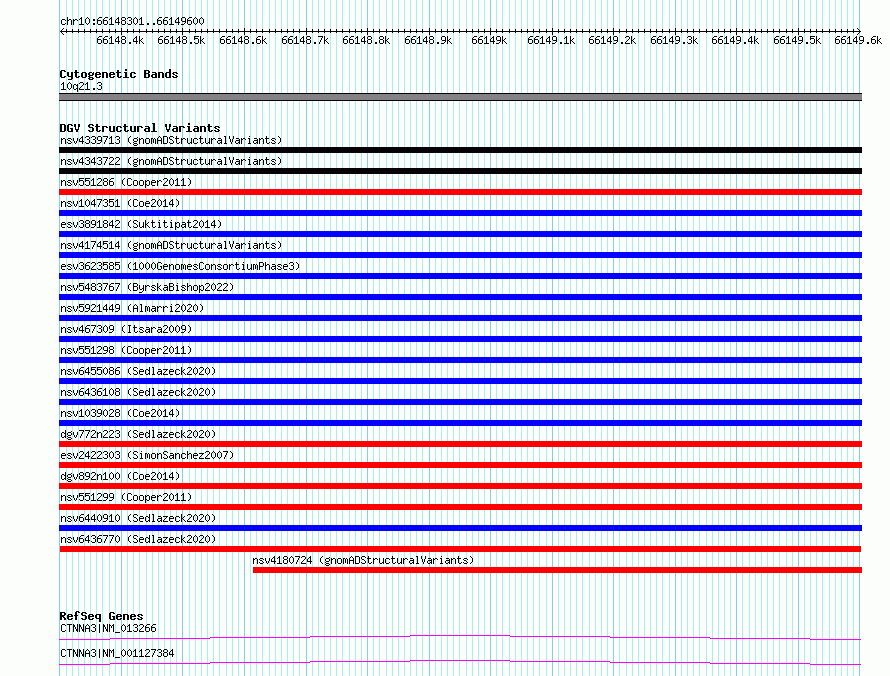The image size is (890, 676).
Task: Open the esv3891842 Suktitipat2014 label
Action: point(141,224)
